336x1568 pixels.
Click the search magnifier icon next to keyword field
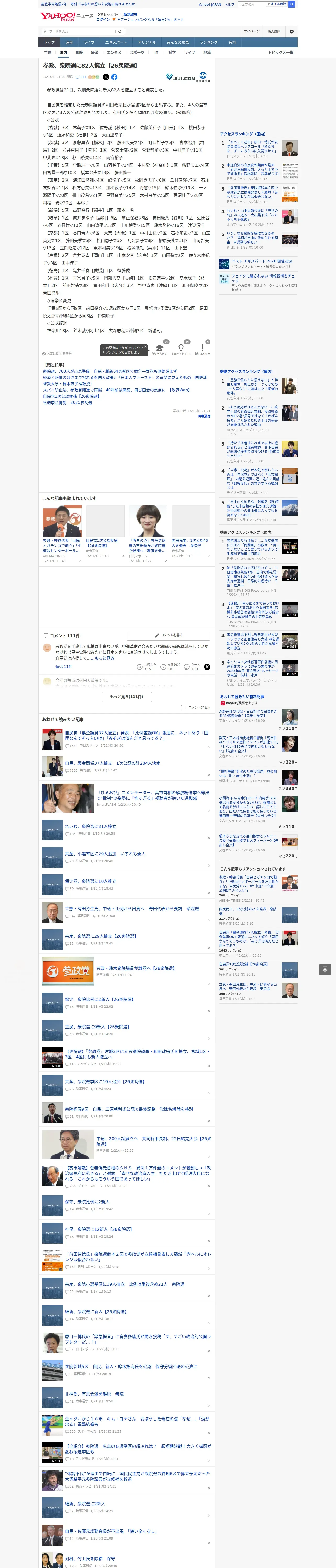(x=120, y=31)
